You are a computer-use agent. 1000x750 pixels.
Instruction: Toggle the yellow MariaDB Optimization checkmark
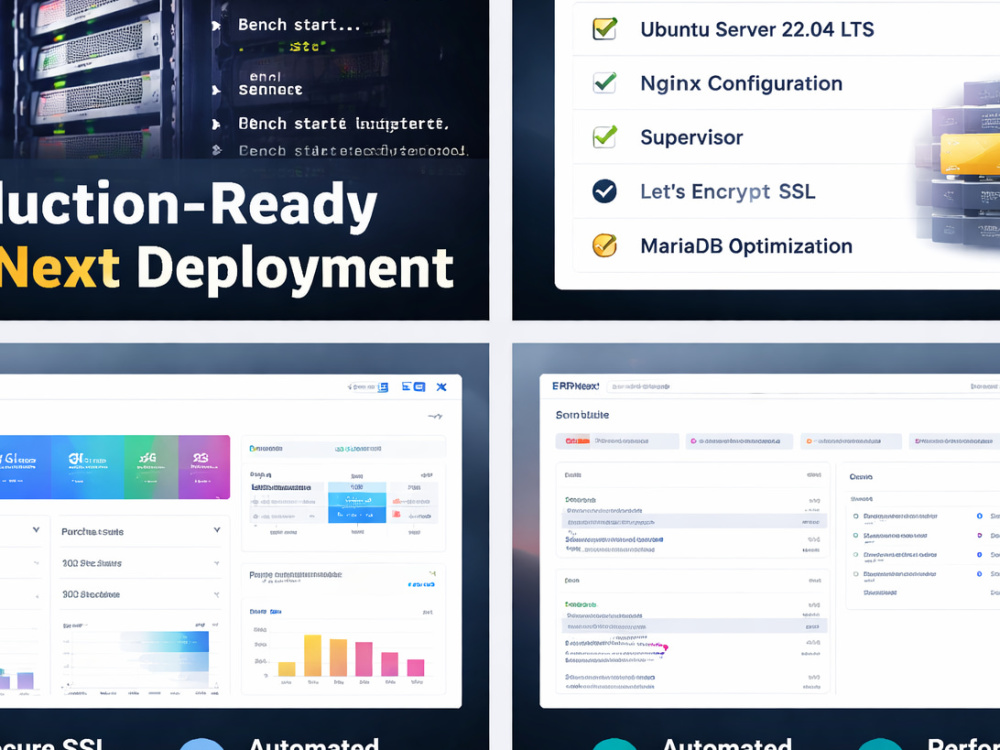pyautogui.click(x=604, y=245)
